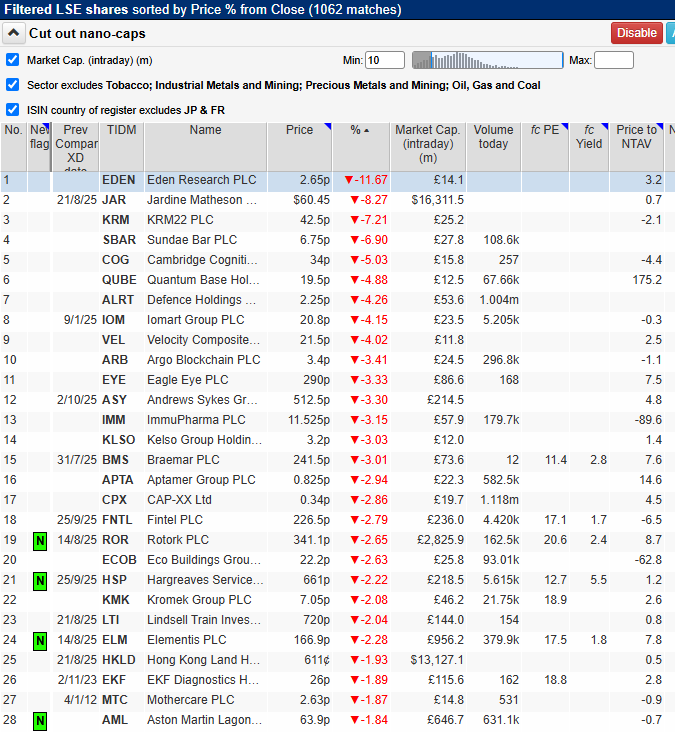
Task: Sort by the Volume today column header
Action: 493,147
